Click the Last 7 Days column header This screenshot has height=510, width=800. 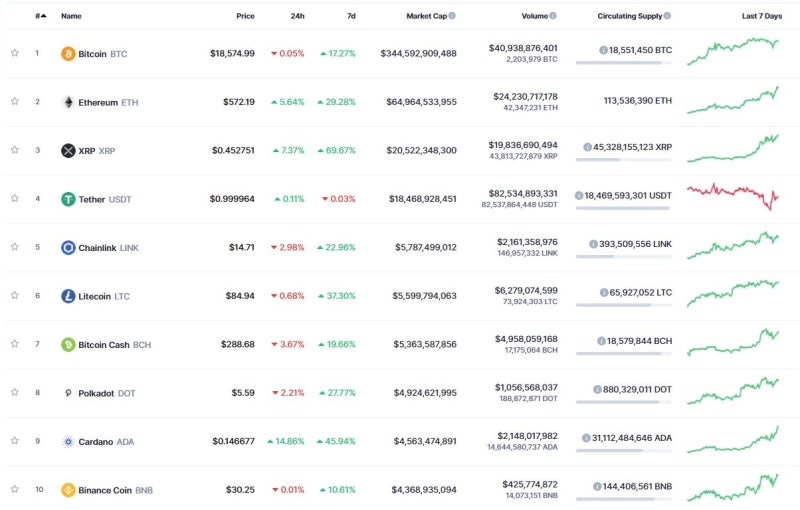coord(762,16)
